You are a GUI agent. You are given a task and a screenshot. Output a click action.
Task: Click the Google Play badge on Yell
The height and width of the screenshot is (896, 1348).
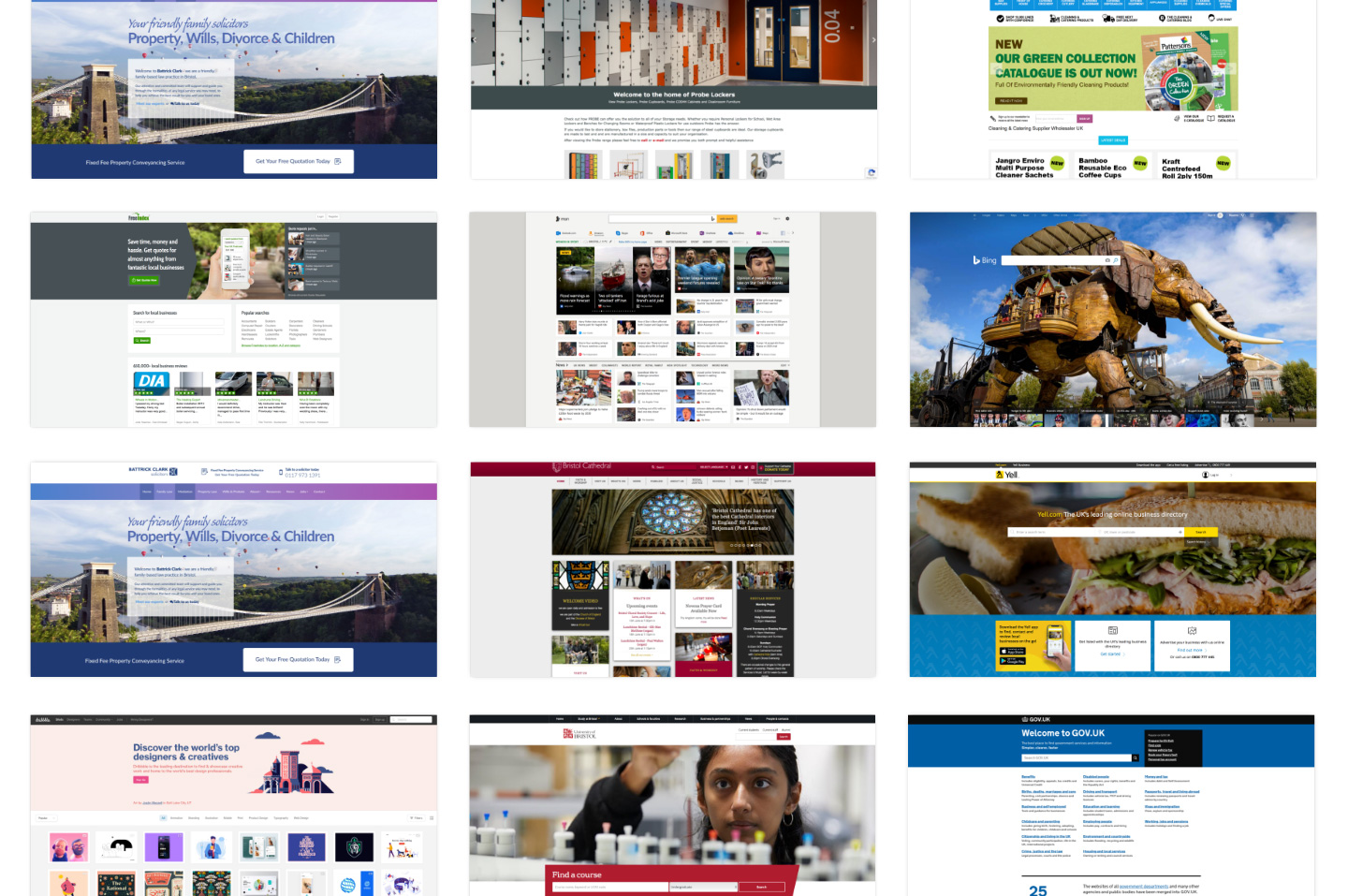(x=1013, y=661)
